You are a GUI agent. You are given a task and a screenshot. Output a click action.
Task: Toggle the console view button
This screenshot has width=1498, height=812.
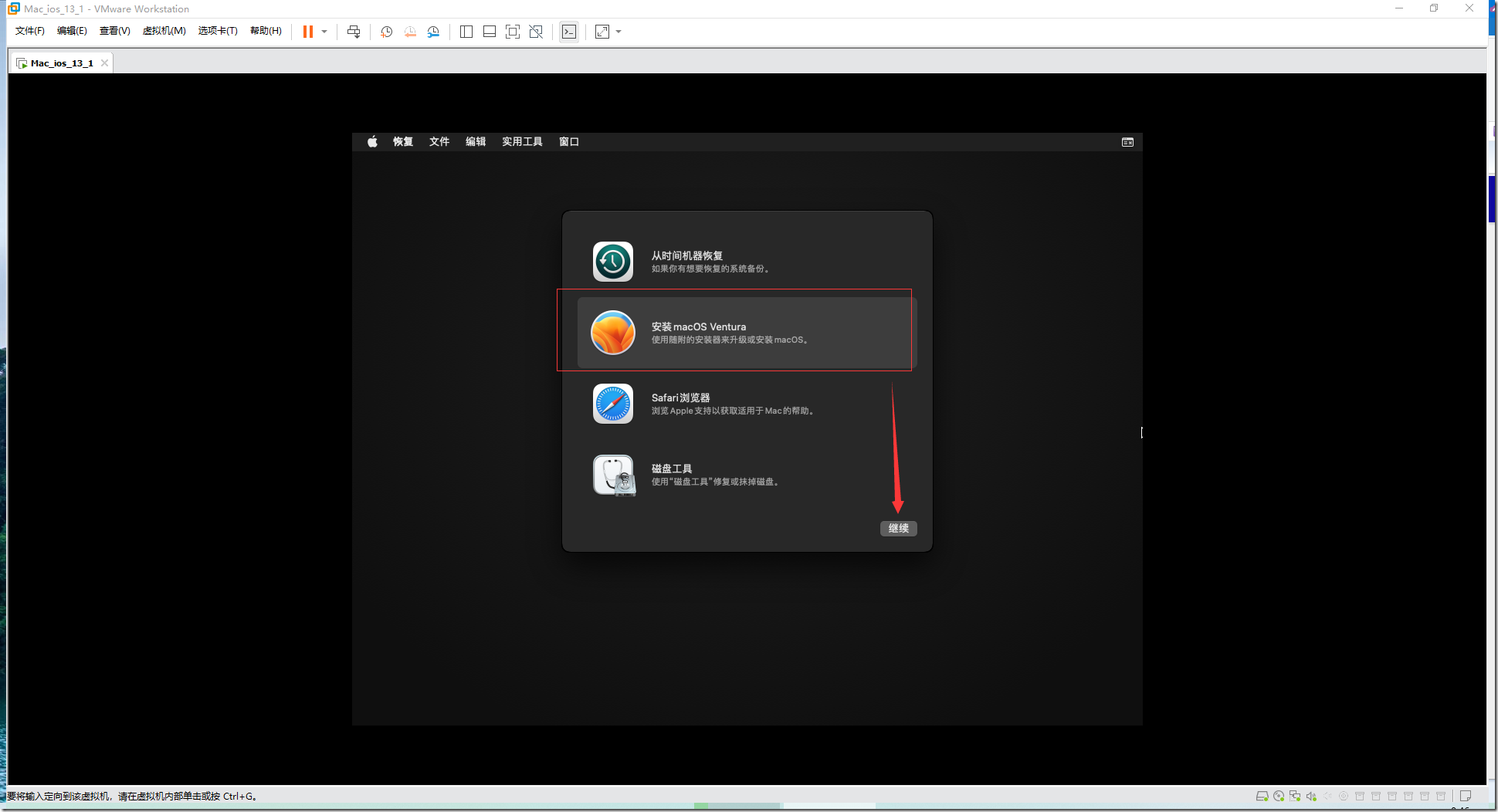coord(569,32)
